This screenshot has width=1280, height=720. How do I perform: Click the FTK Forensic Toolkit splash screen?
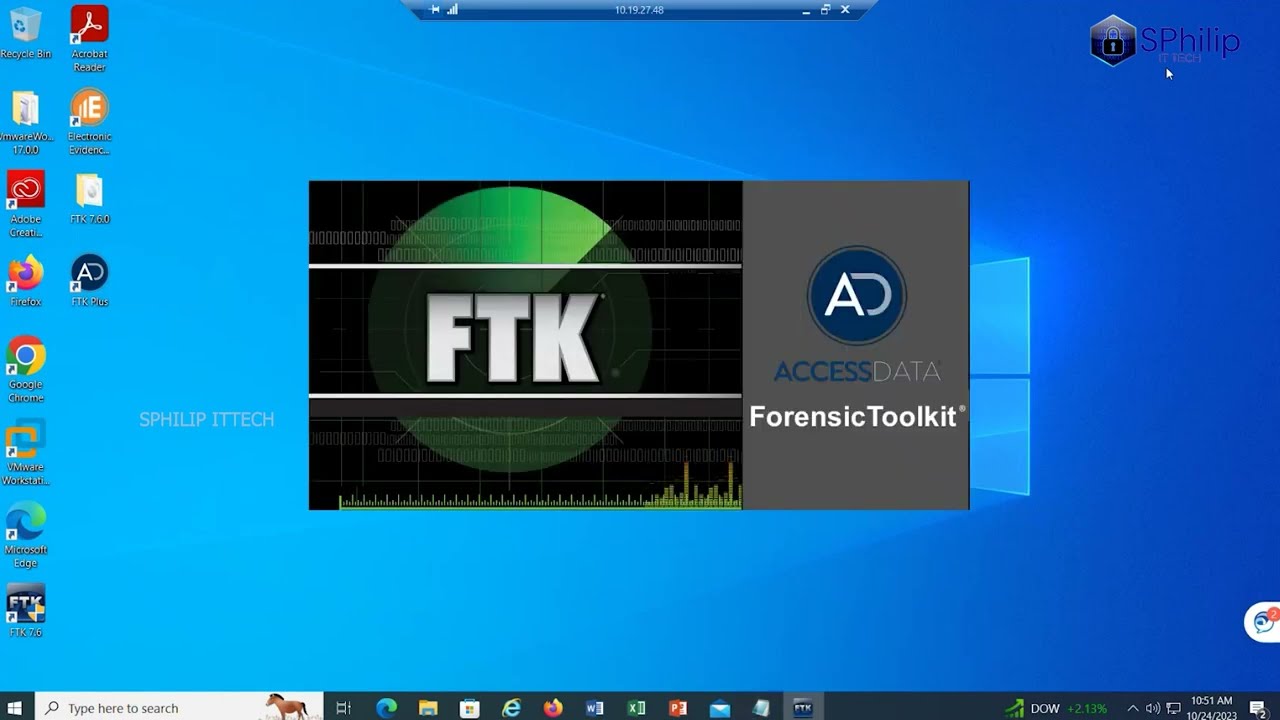[x=639, y=345]
